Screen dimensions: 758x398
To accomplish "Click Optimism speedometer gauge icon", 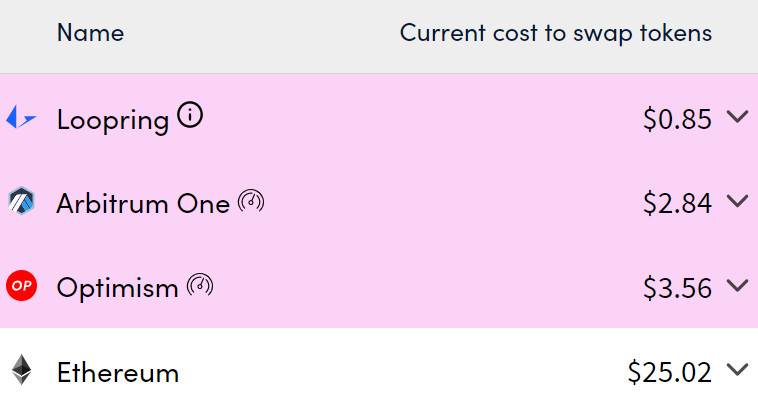I will (x=200, y=285).
